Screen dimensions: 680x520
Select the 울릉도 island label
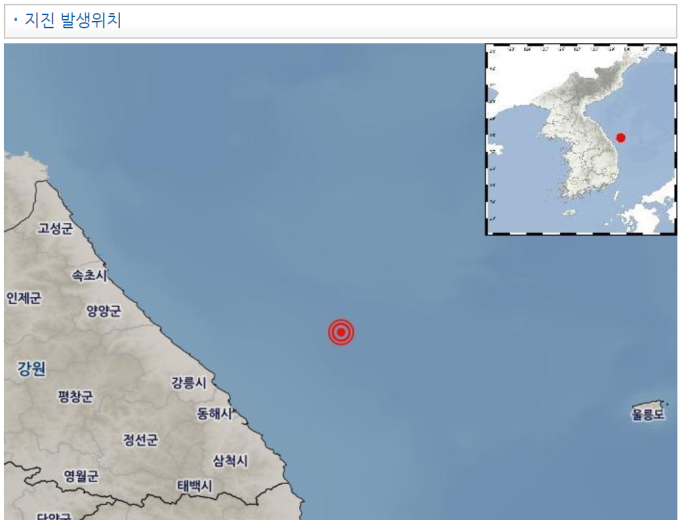click(x=647, y=415)
